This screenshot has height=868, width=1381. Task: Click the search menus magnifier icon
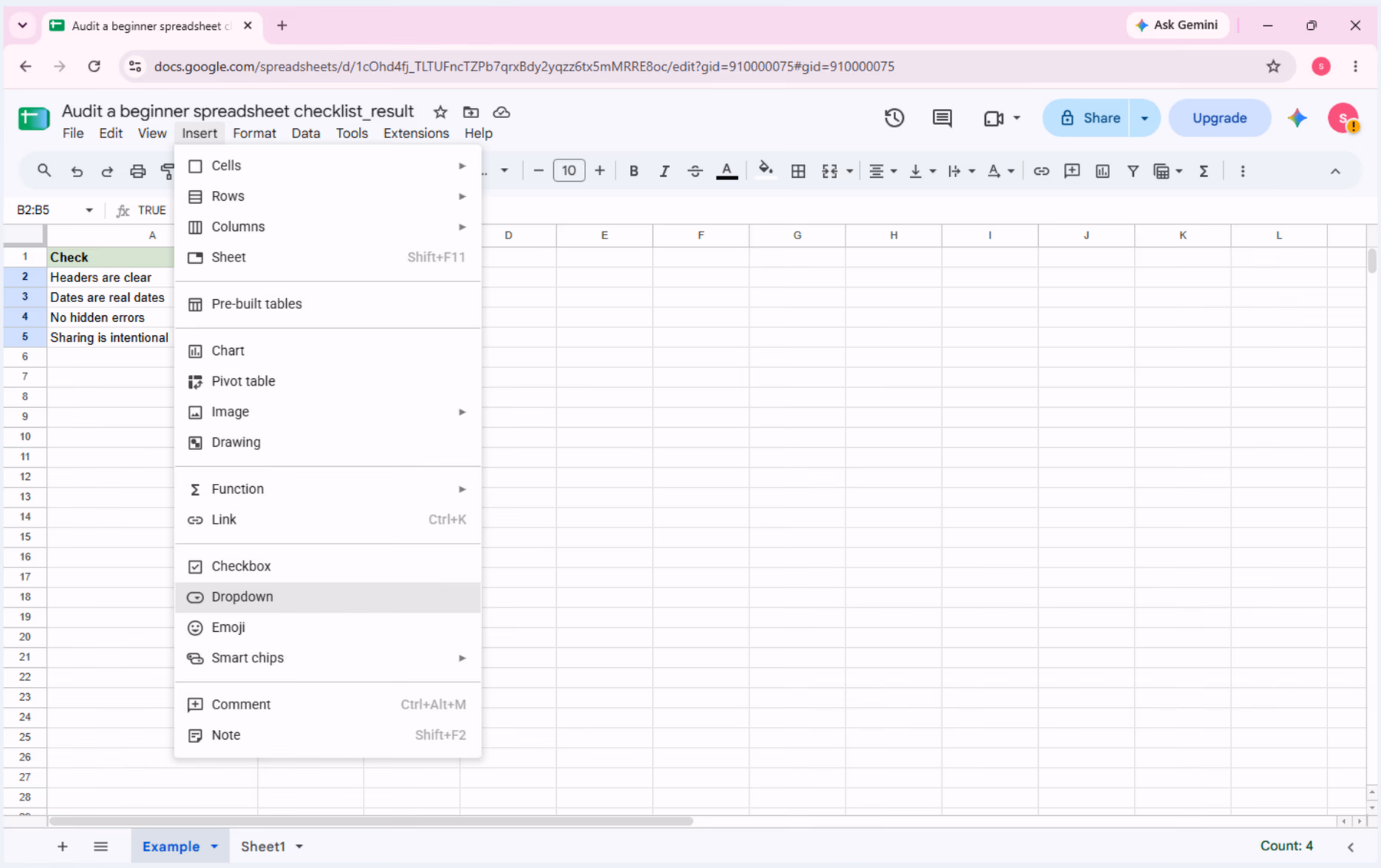click(44, 171)
